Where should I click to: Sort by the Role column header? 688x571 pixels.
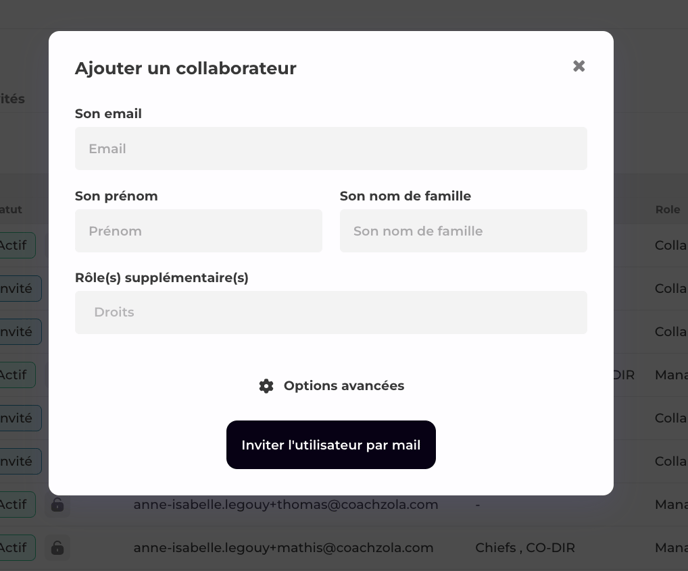click(667, 210)
